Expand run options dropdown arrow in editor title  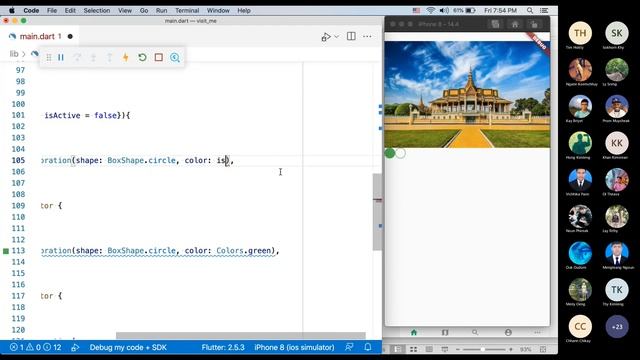click(x=337, y=37)
